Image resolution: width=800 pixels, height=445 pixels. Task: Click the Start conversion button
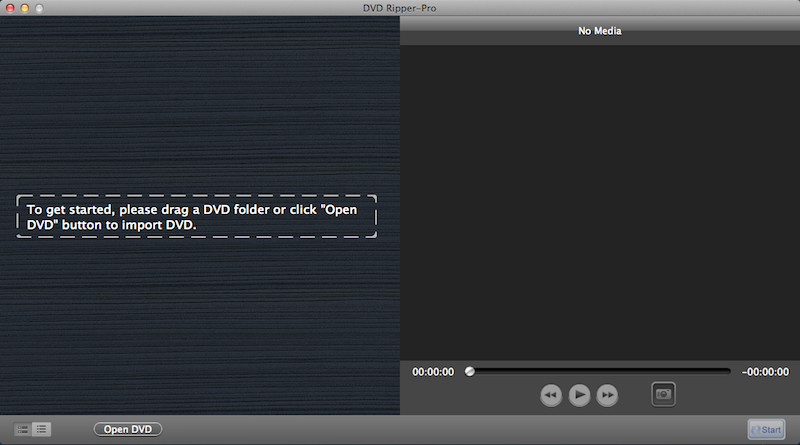(766, 430)
